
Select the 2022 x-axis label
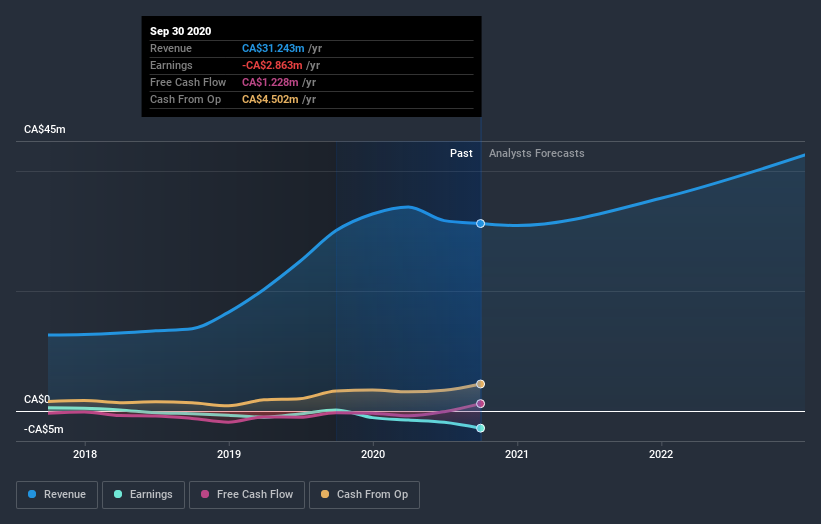[x=661, y=454]
